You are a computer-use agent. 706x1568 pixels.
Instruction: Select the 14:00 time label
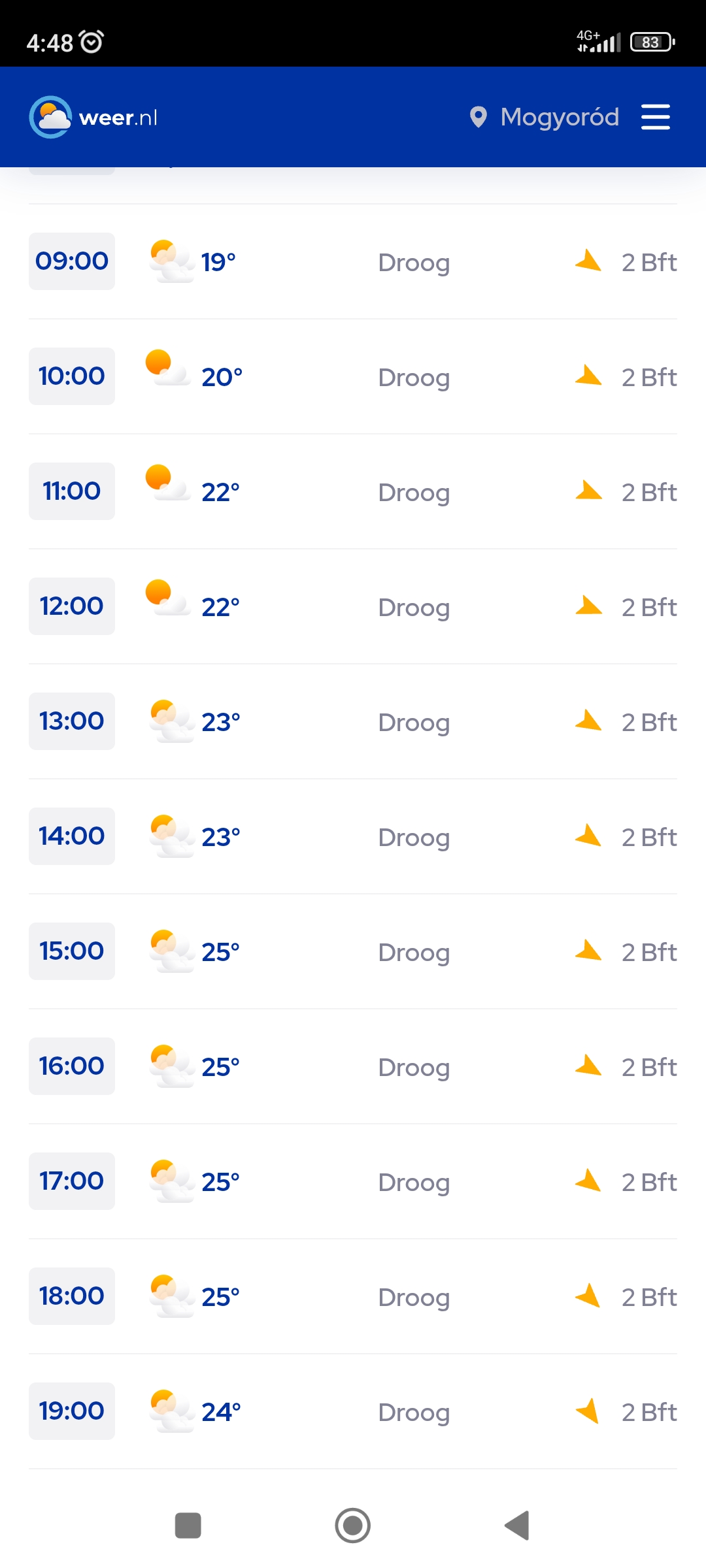(72, 836)
